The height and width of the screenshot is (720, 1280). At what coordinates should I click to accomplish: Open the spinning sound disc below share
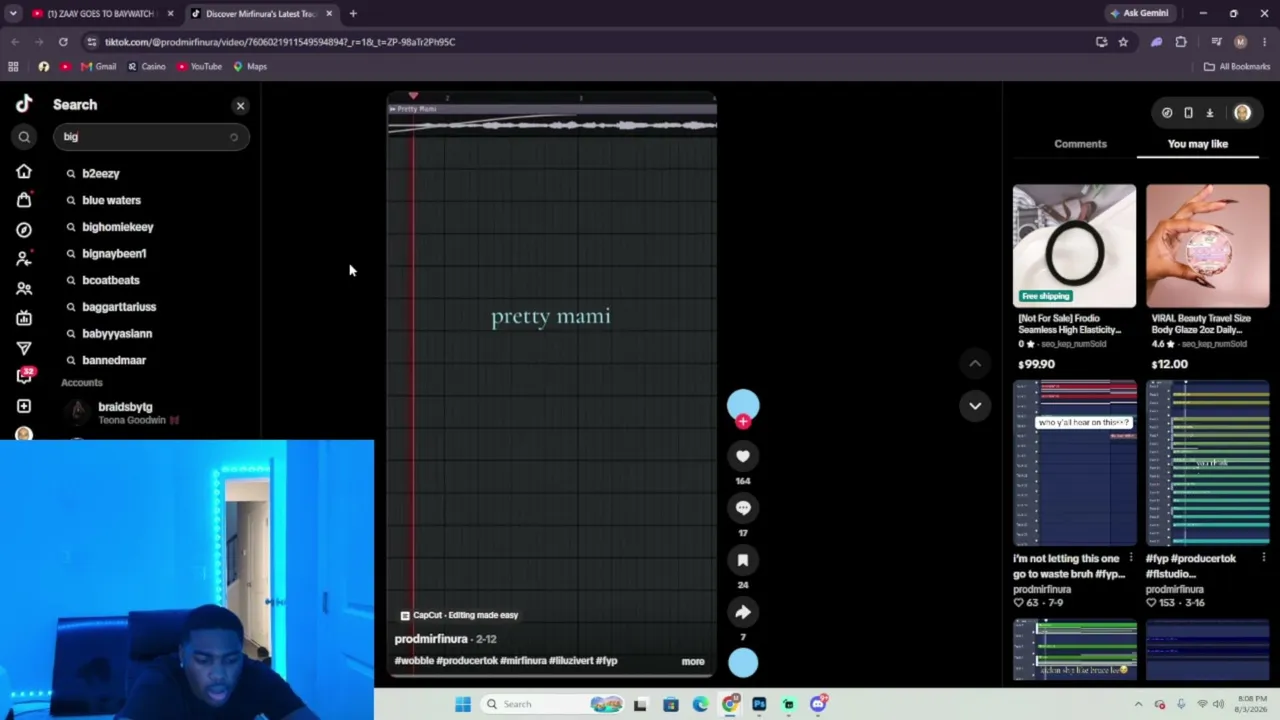(743, 663)
